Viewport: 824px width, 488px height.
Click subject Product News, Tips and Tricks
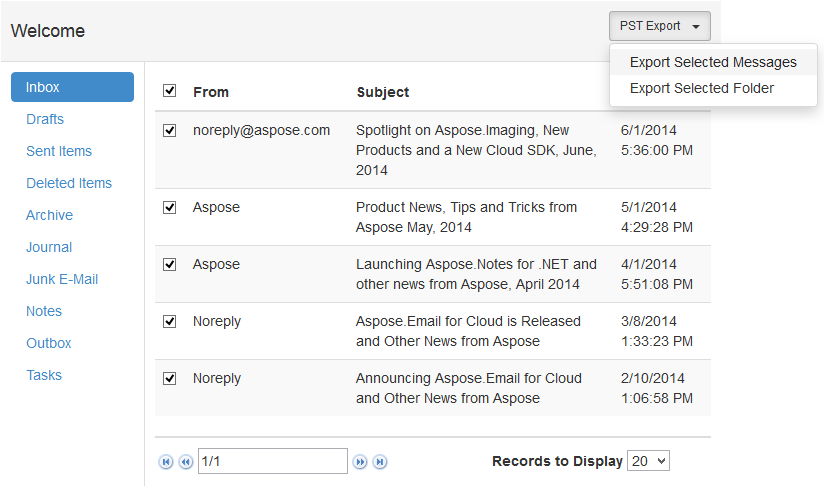pos(466,217)
